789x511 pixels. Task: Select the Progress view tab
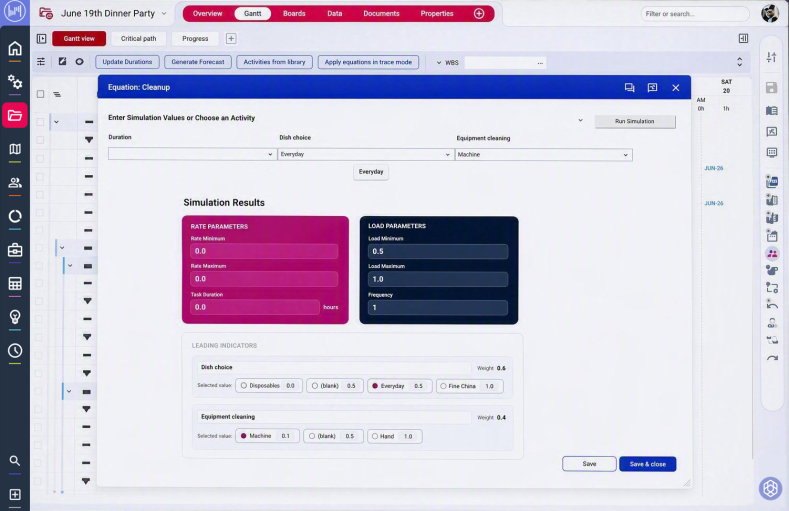(195, 39)
